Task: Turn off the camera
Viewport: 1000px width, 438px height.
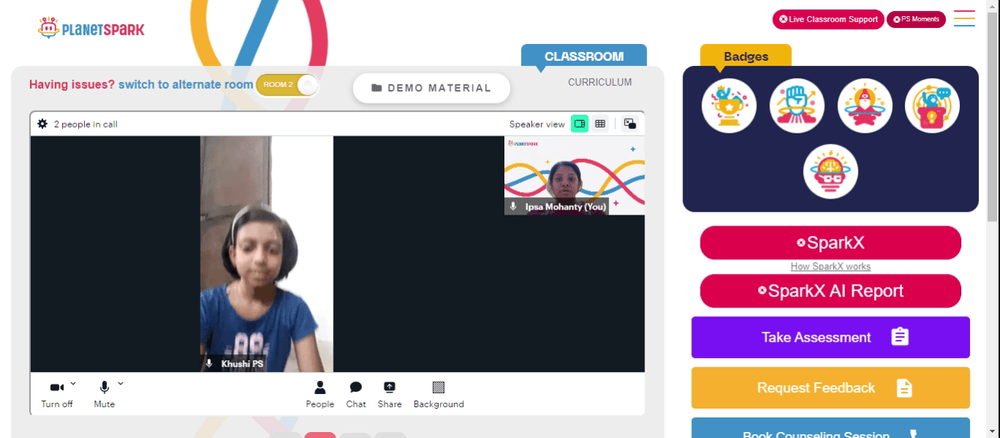Action: pyautogui.click(x=57, y=395)
